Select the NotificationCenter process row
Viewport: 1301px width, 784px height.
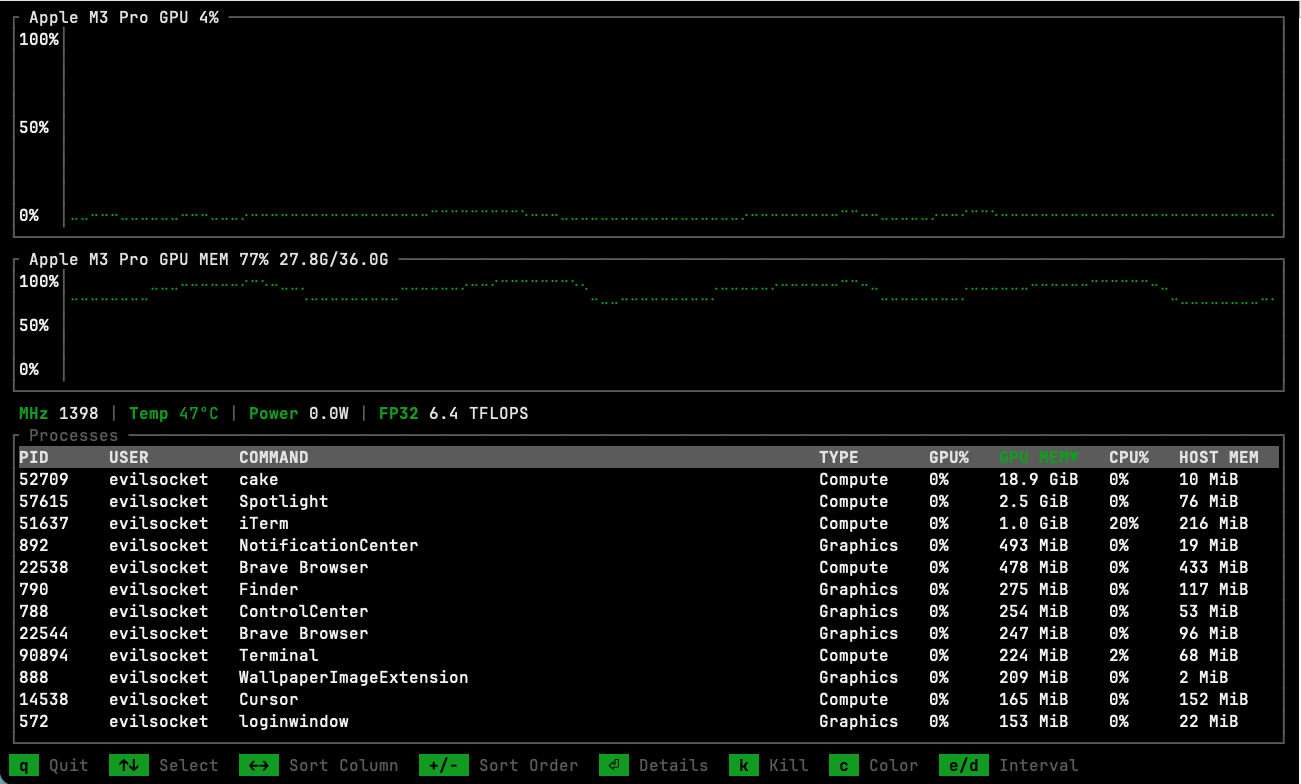click(649, 545)
